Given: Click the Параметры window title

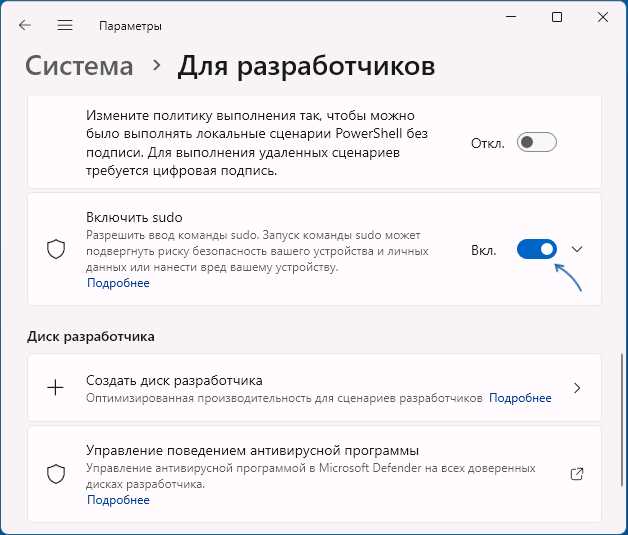Looking at the screenshot, I should [x=130, y=26].
